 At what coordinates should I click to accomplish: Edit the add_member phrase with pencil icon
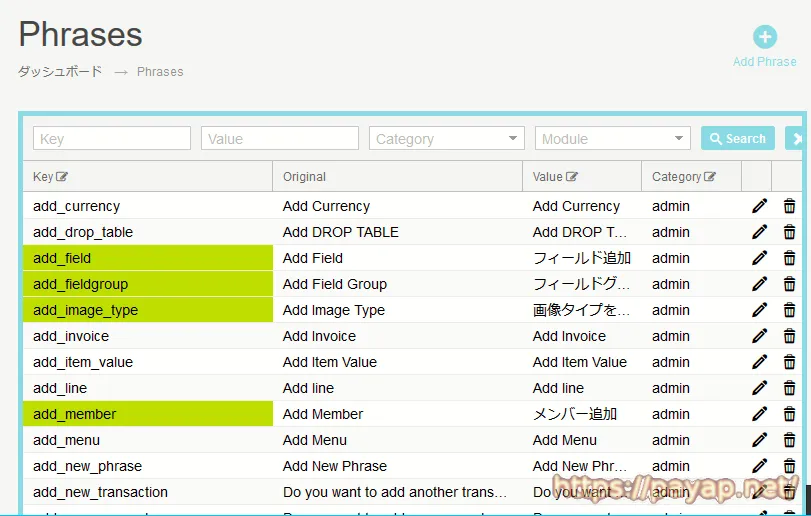[760, 414]
